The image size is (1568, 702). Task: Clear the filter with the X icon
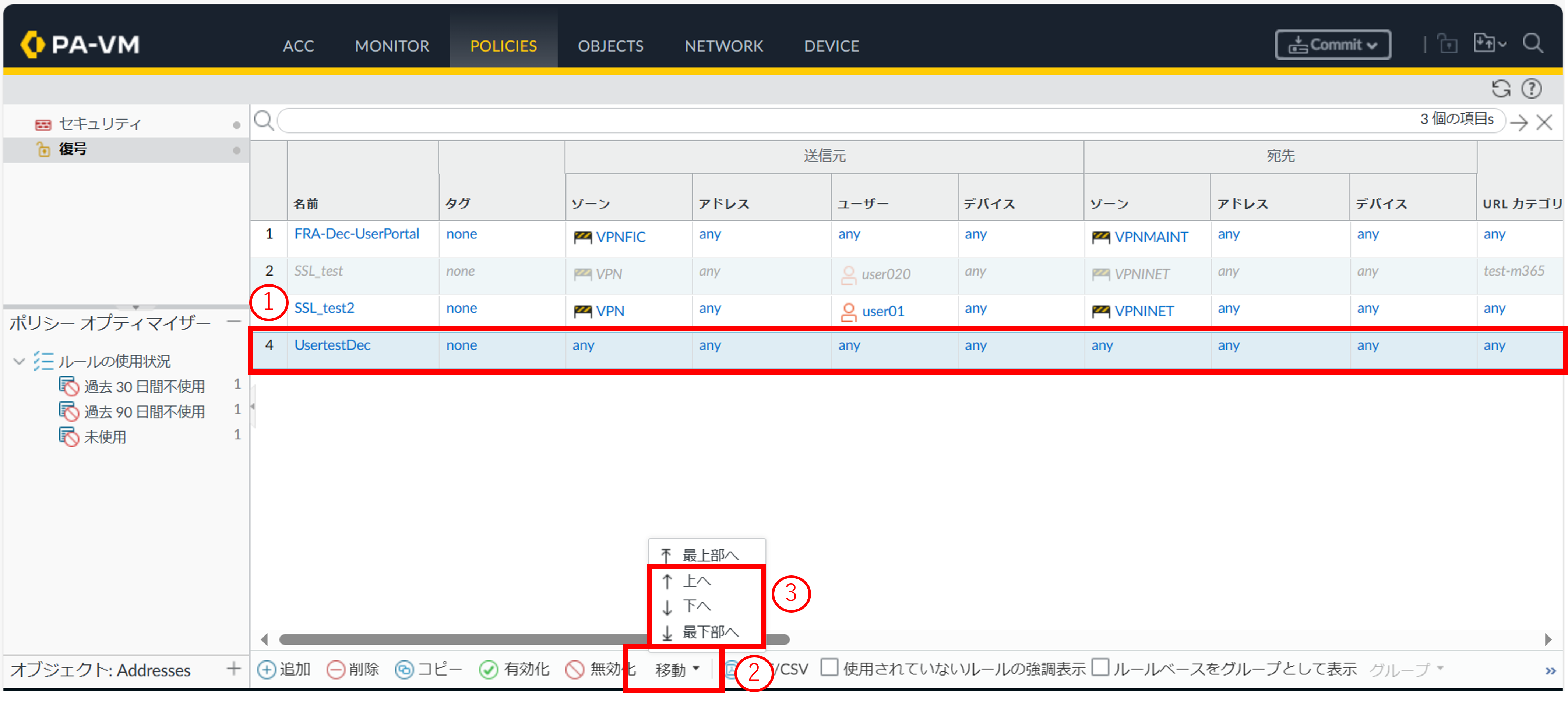(x=1544, y=122)
